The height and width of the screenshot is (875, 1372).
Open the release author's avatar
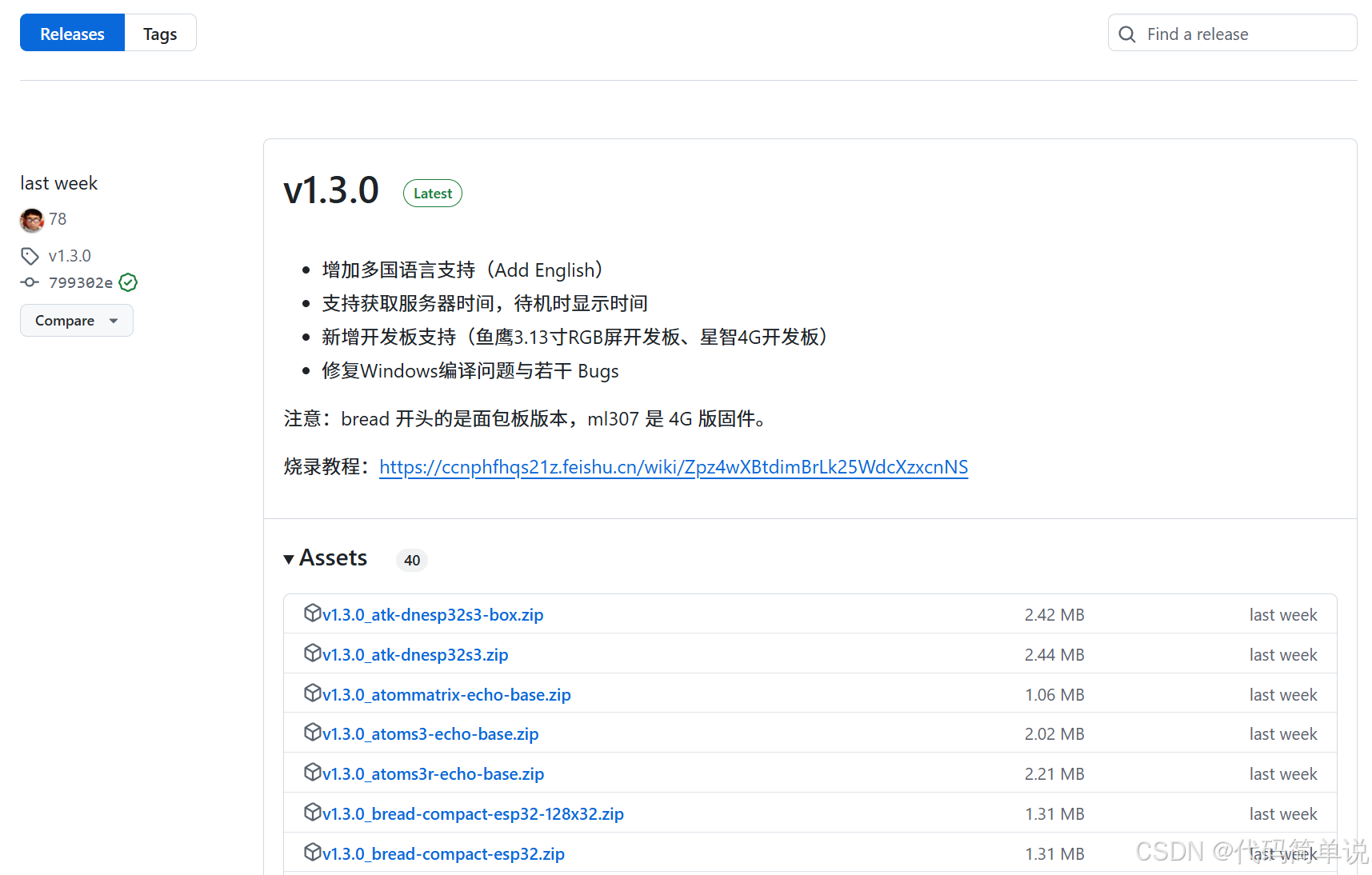pyautogui.click(x=32, y=220)
